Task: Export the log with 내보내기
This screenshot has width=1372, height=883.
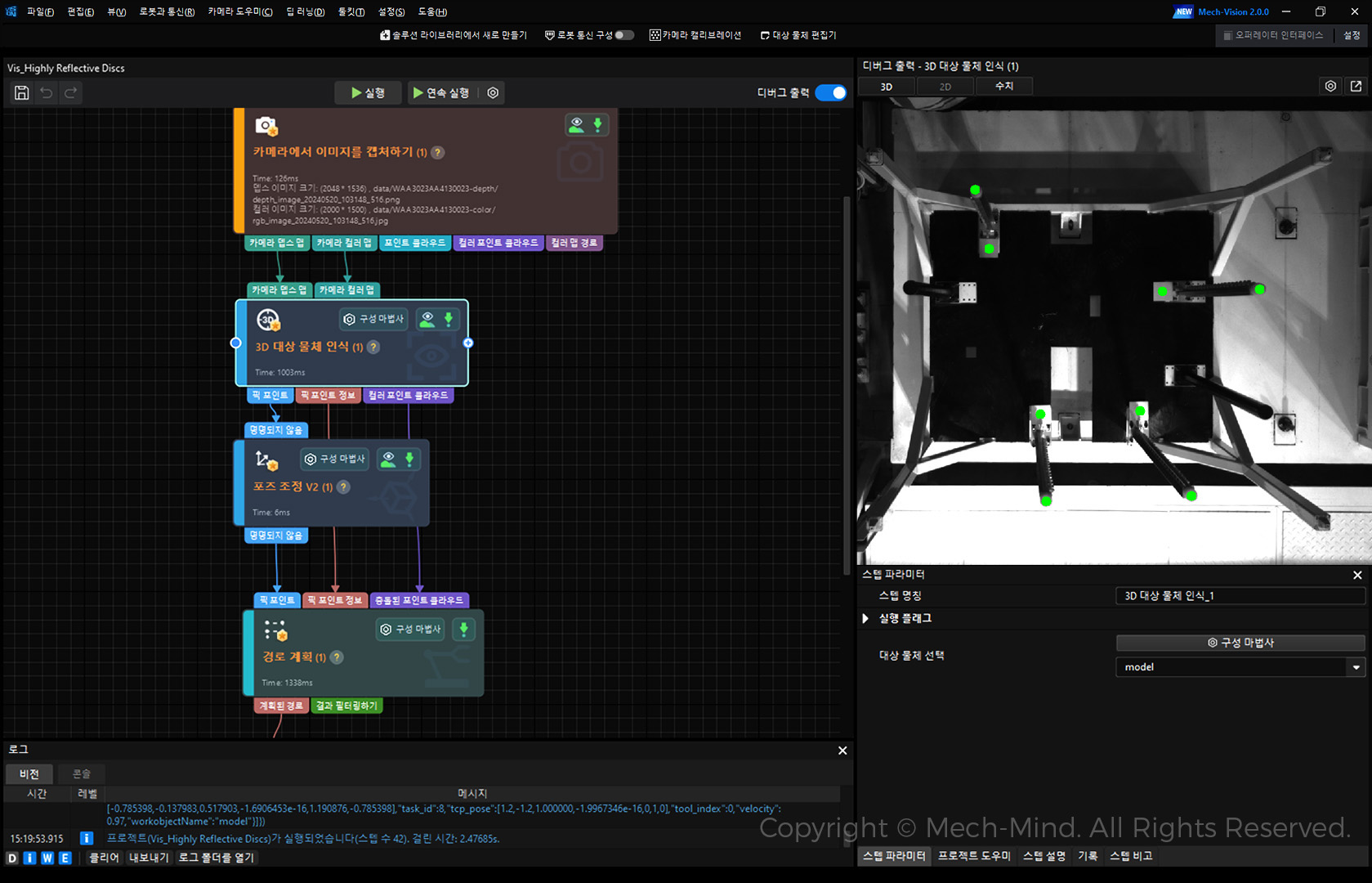Action: pyautogui.click(x=149, y=858)
